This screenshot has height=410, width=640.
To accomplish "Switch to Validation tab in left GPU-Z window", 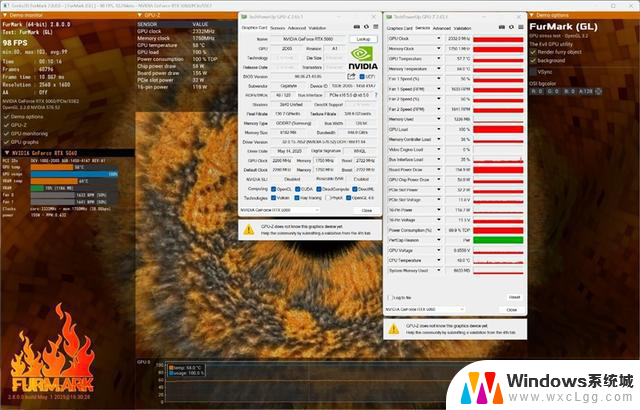I will (317, 28).
